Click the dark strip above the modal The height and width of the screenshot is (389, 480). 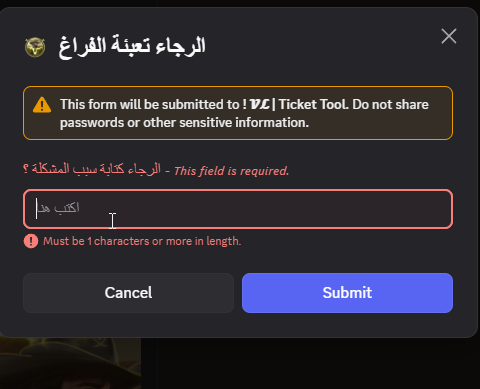click(x=240, y=3)
